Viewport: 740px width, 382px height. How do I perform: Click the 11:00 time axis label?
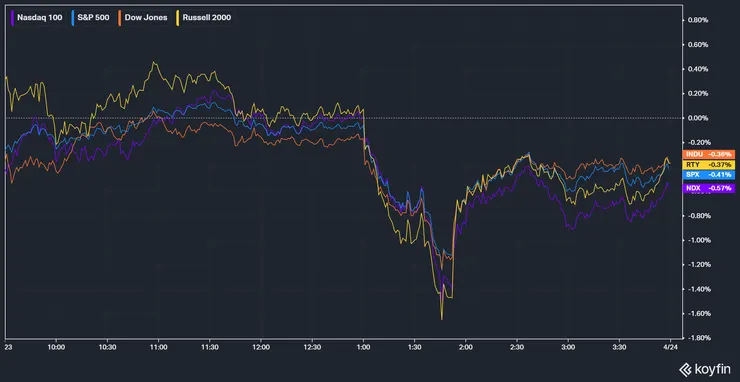pyautogui.click(x=159, y=347)
